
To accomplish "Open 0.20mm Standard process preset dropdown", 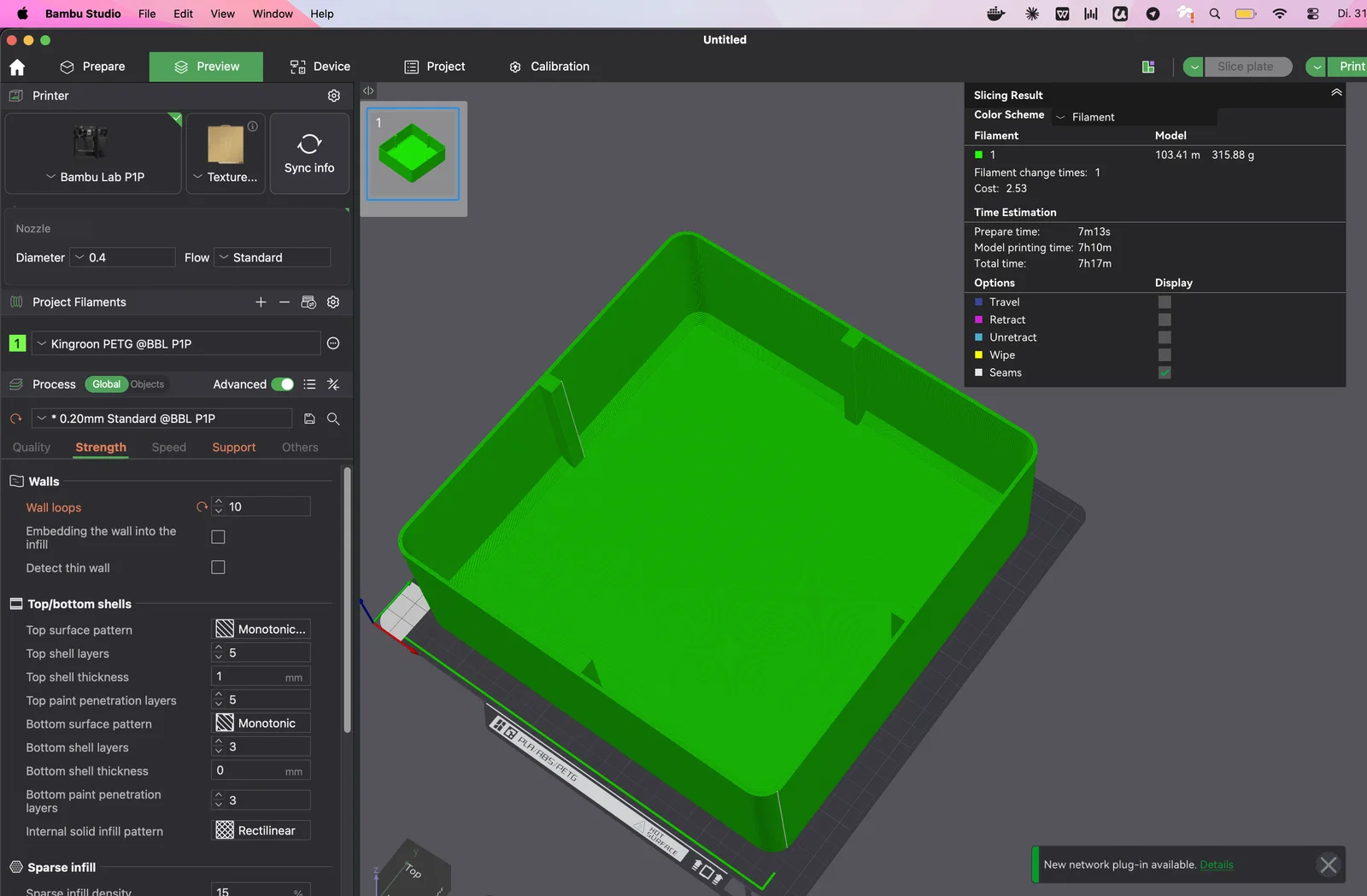I will [x=162, y=419].
